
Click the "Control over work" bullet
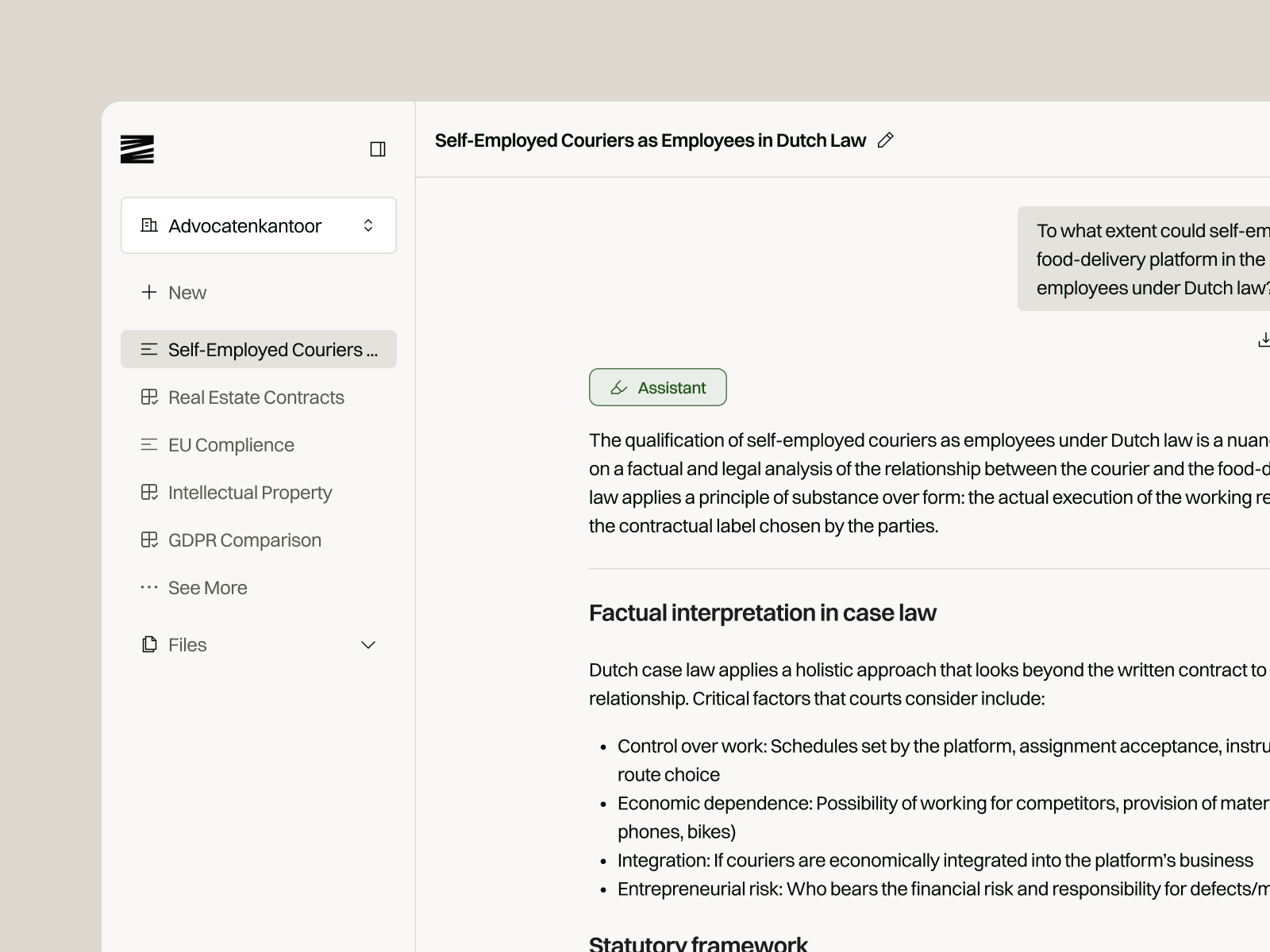pos(944,760)
